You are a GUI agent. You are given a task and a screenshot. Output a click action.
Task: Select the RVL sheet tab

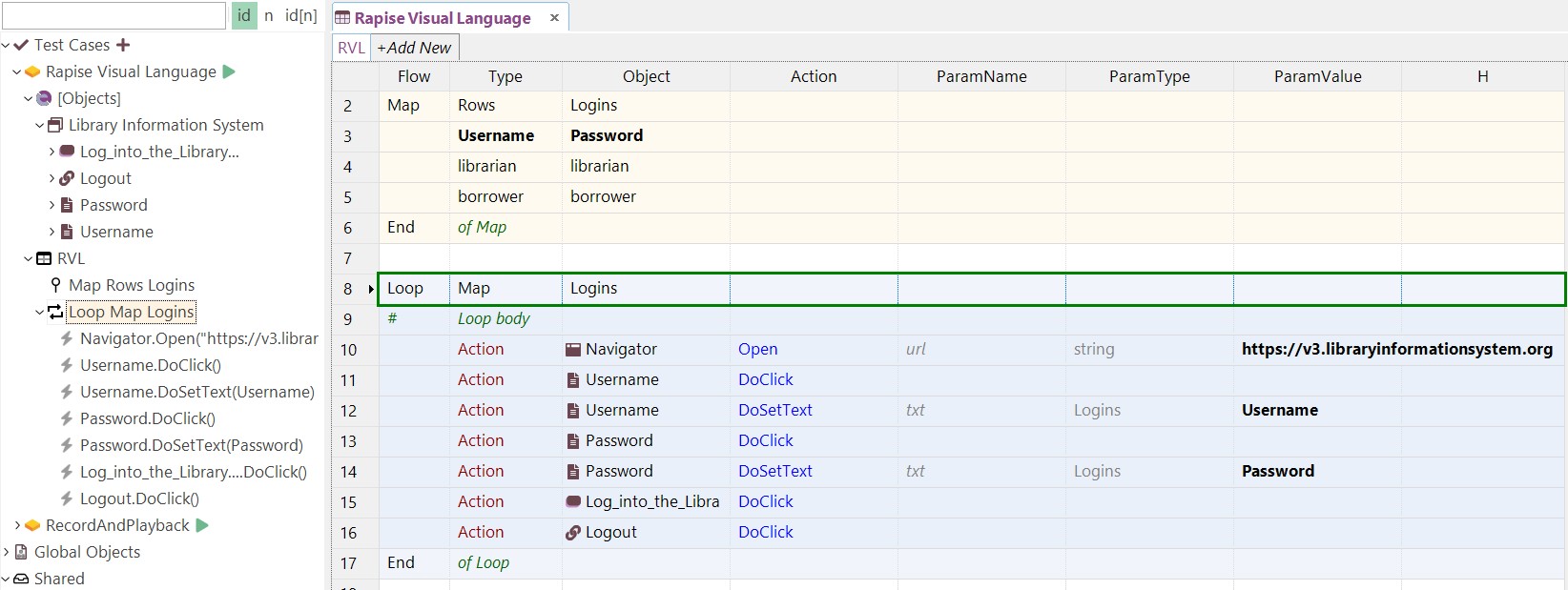[351, 48]
